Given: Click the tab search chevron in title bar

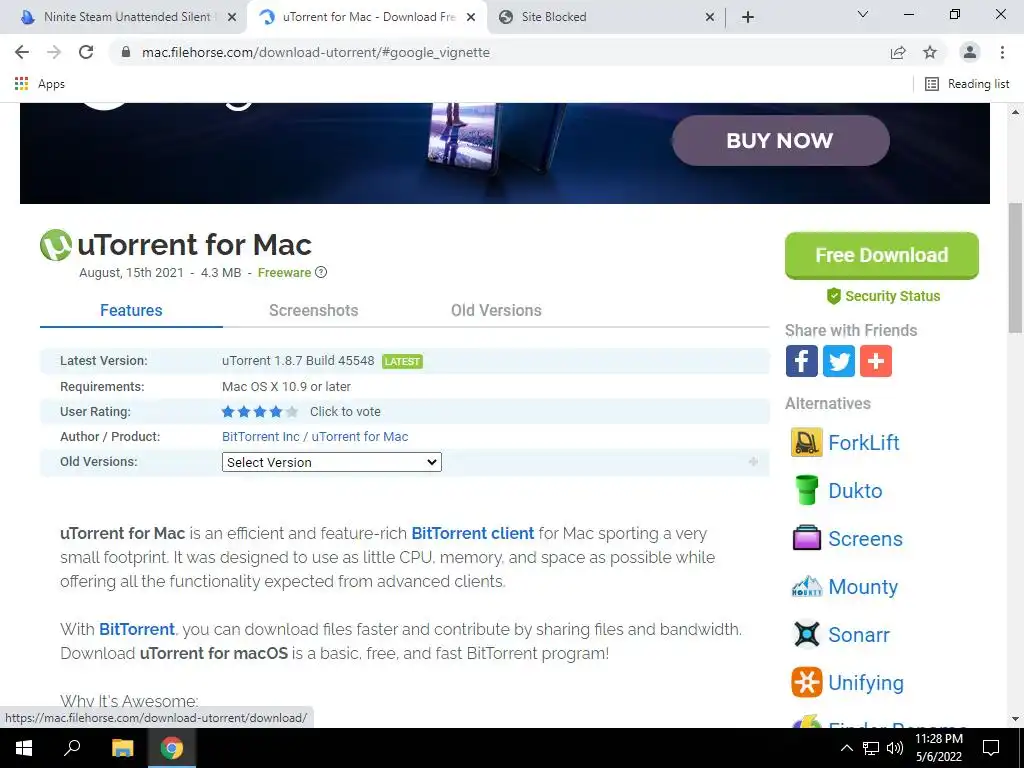Looking at the screenshot, I should point(863,14).
